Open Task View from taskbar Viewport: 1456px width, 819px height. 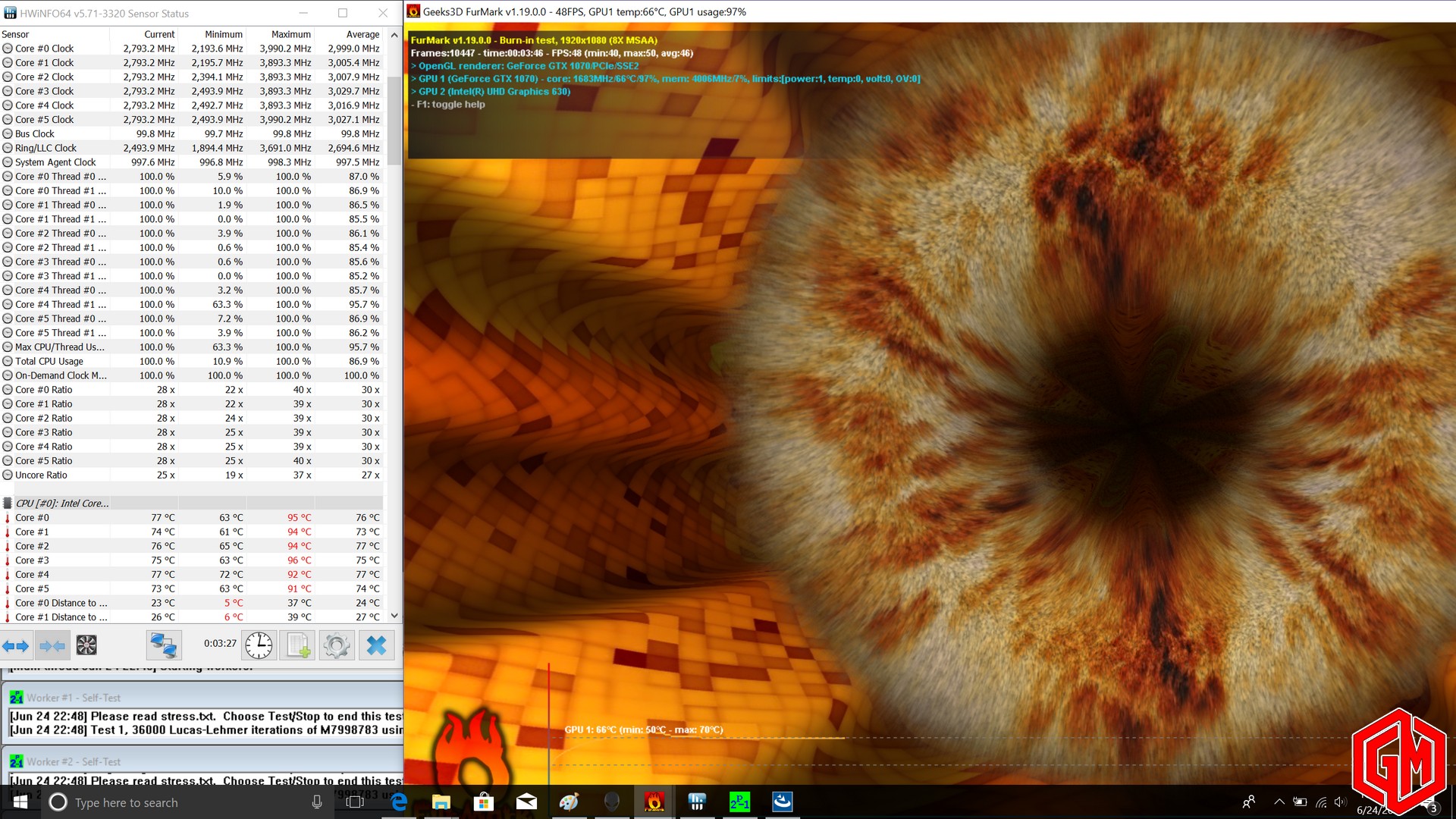point(355,802)
